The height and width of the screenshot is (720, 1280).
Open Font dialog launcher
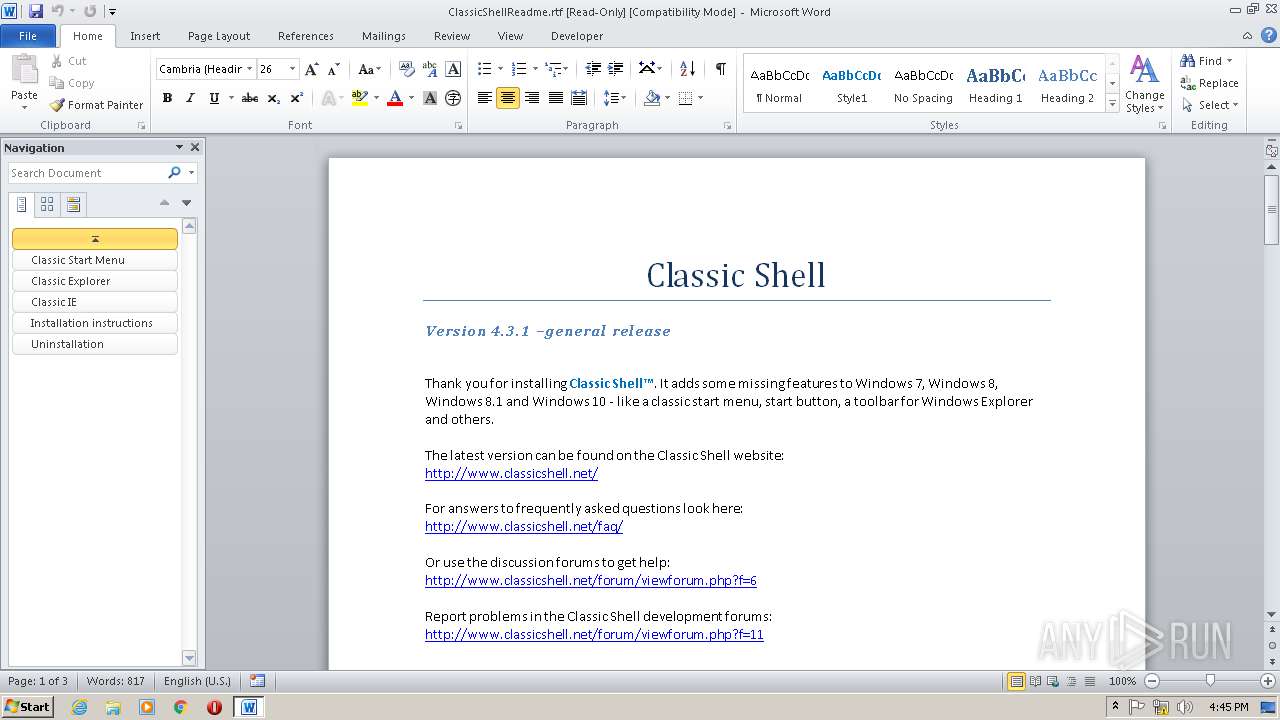459,126
